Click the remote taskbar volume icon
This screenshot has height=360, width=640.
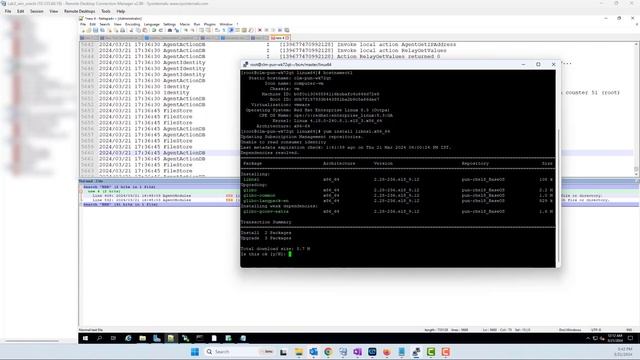[602, 338]
